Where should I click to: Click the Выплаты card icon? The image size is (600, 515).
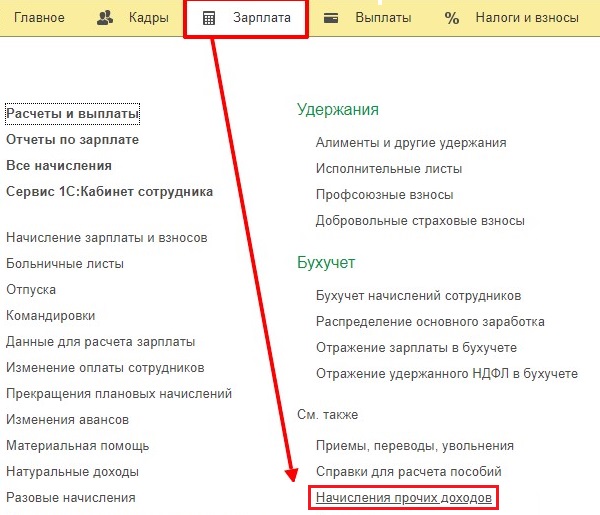click(331, 18)
